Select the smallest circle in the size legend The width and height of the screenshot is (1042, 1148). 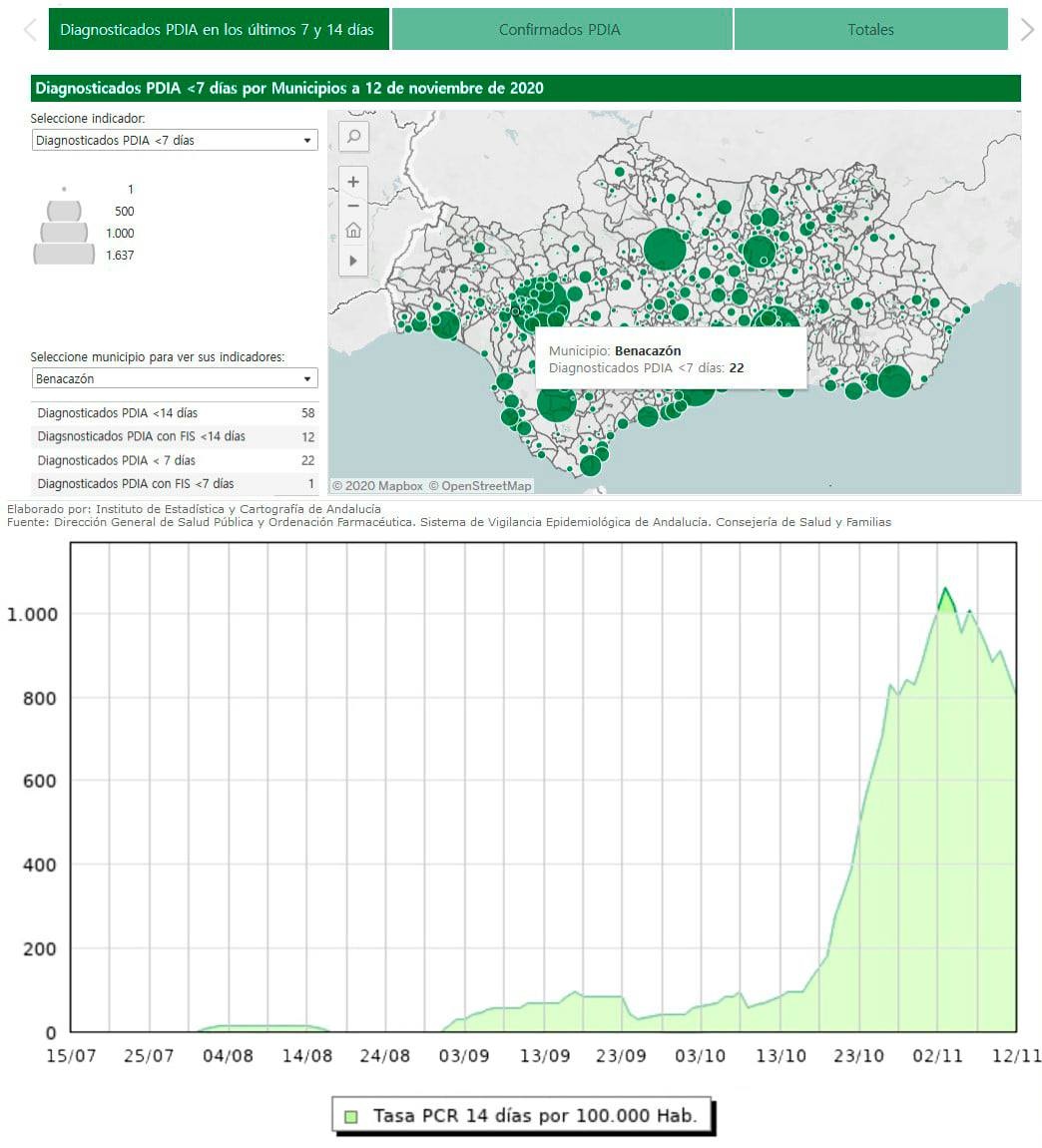coord(65,189)
